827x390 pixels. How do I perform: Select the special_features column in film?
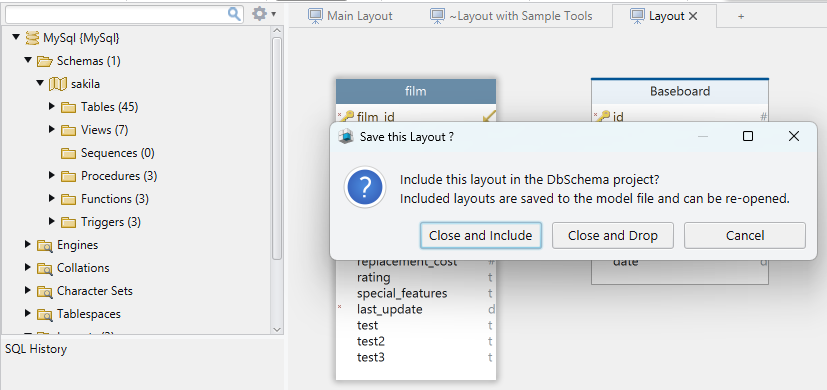click(402, 293)
